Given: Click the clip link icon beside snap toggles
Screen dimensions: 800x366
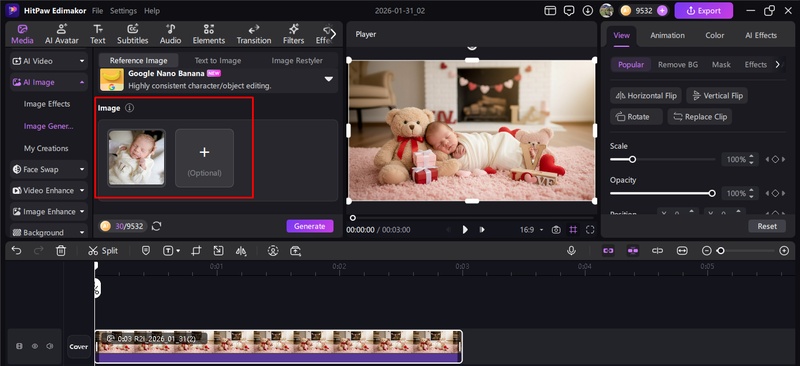Looking at the screenshot, I should (658, 251).
